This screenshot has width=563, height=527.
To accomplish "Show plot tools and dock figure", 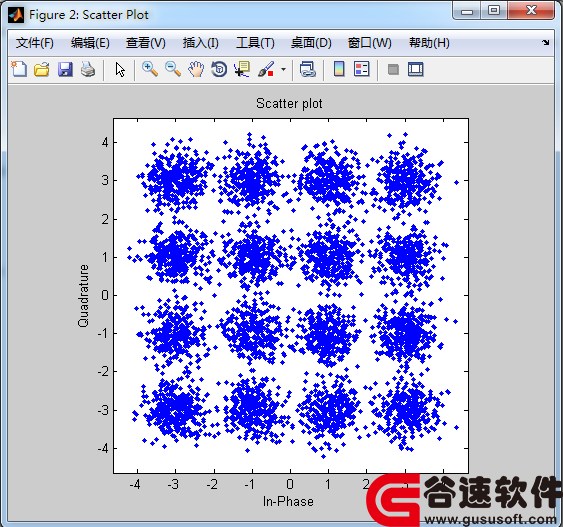I will coord(415,69).
